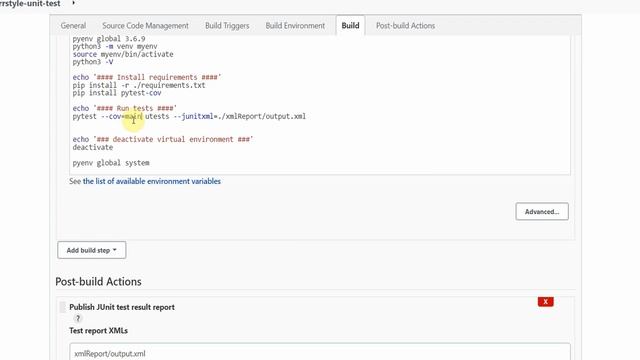Image resolution: width=640 pixels, height=360 pixels.
Task: Click the echo 'Install requirements' line
Action: coord(147,78)
